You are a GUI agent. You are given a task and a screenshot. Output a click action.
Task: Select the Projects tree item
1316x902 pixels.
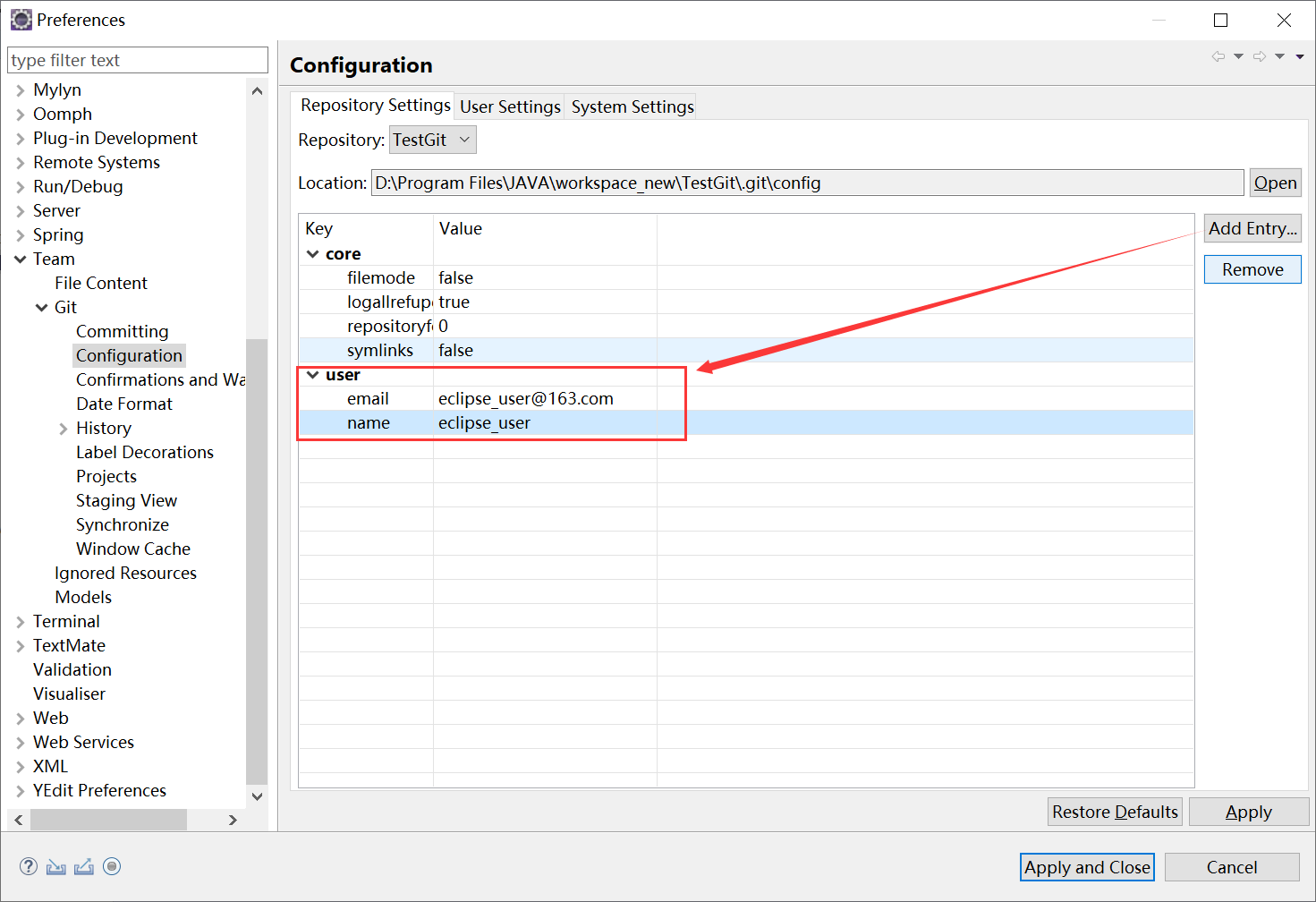(x=106, y=476)
